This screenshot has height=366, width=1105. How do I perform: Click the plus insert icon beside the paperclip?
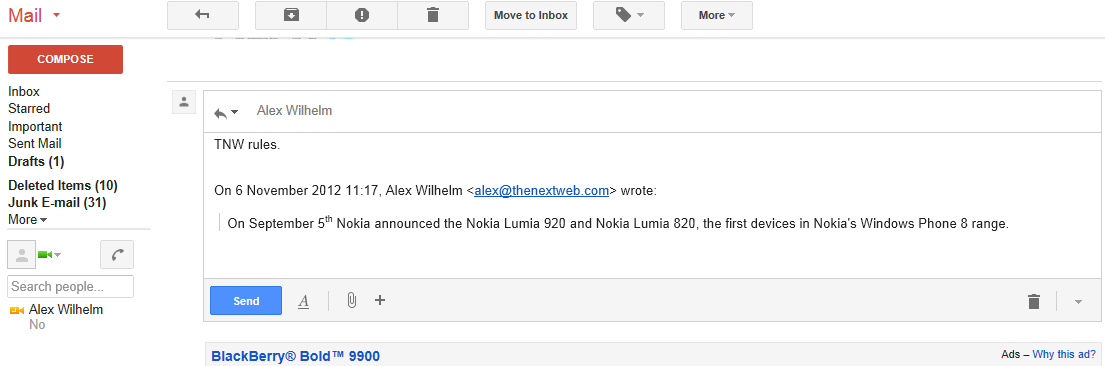point(380,300)
